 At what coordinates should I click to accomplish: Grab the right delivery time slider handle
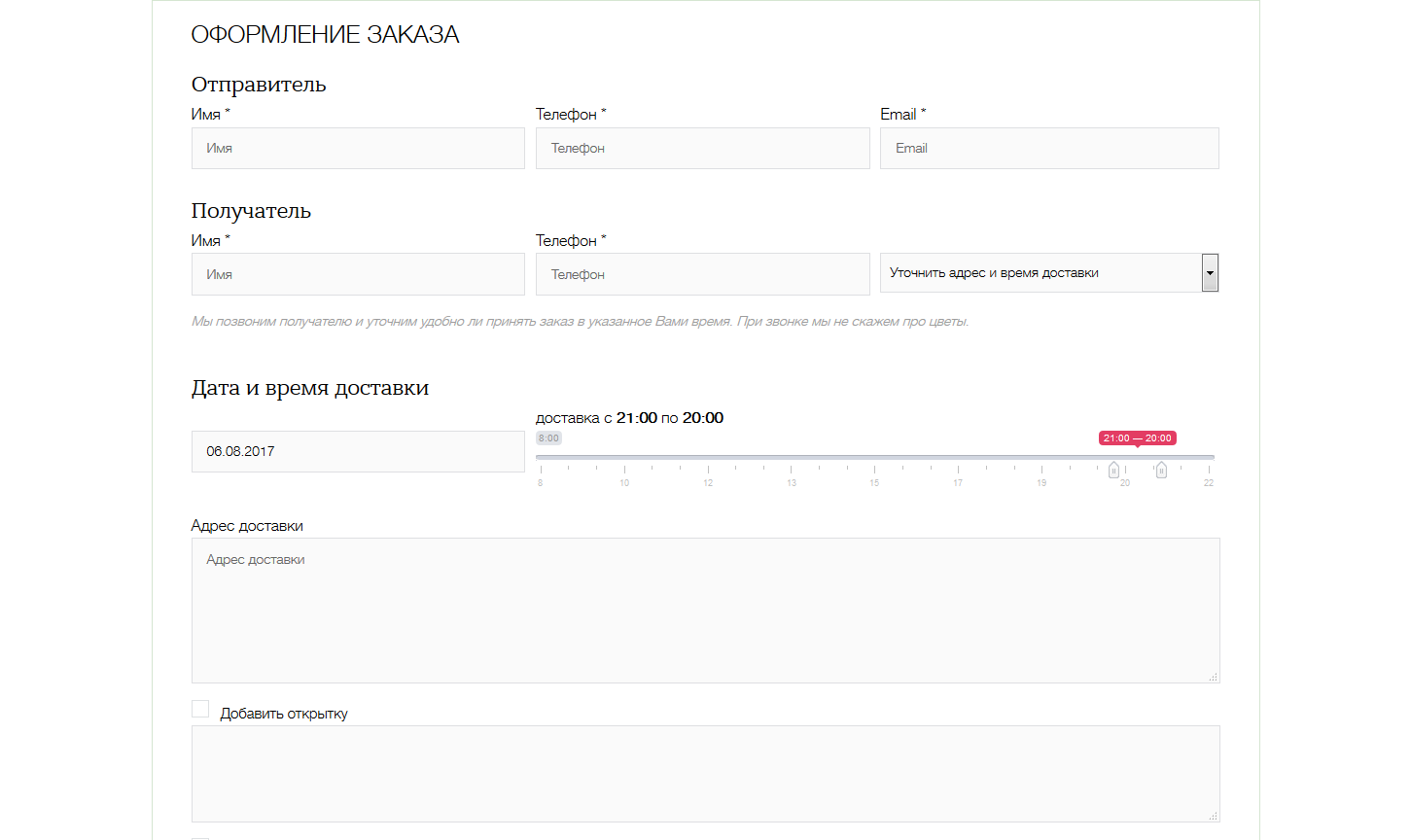pos(1161,471)
